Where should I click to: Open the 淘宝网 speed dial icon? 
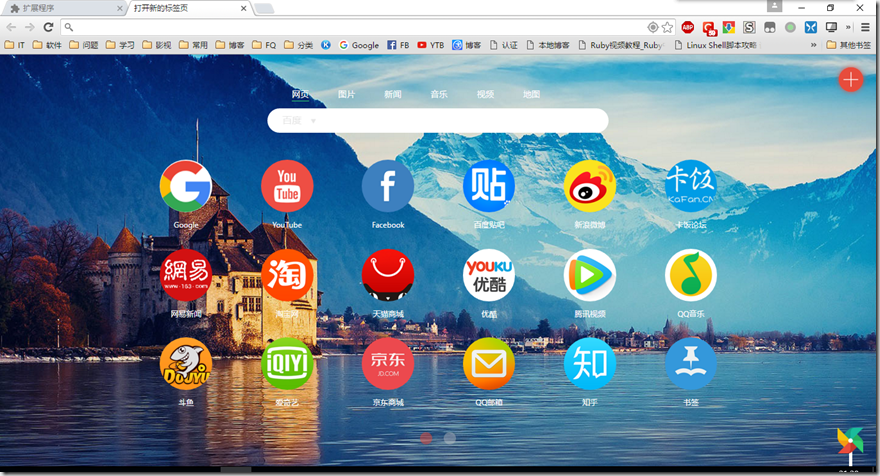(287, 275)
